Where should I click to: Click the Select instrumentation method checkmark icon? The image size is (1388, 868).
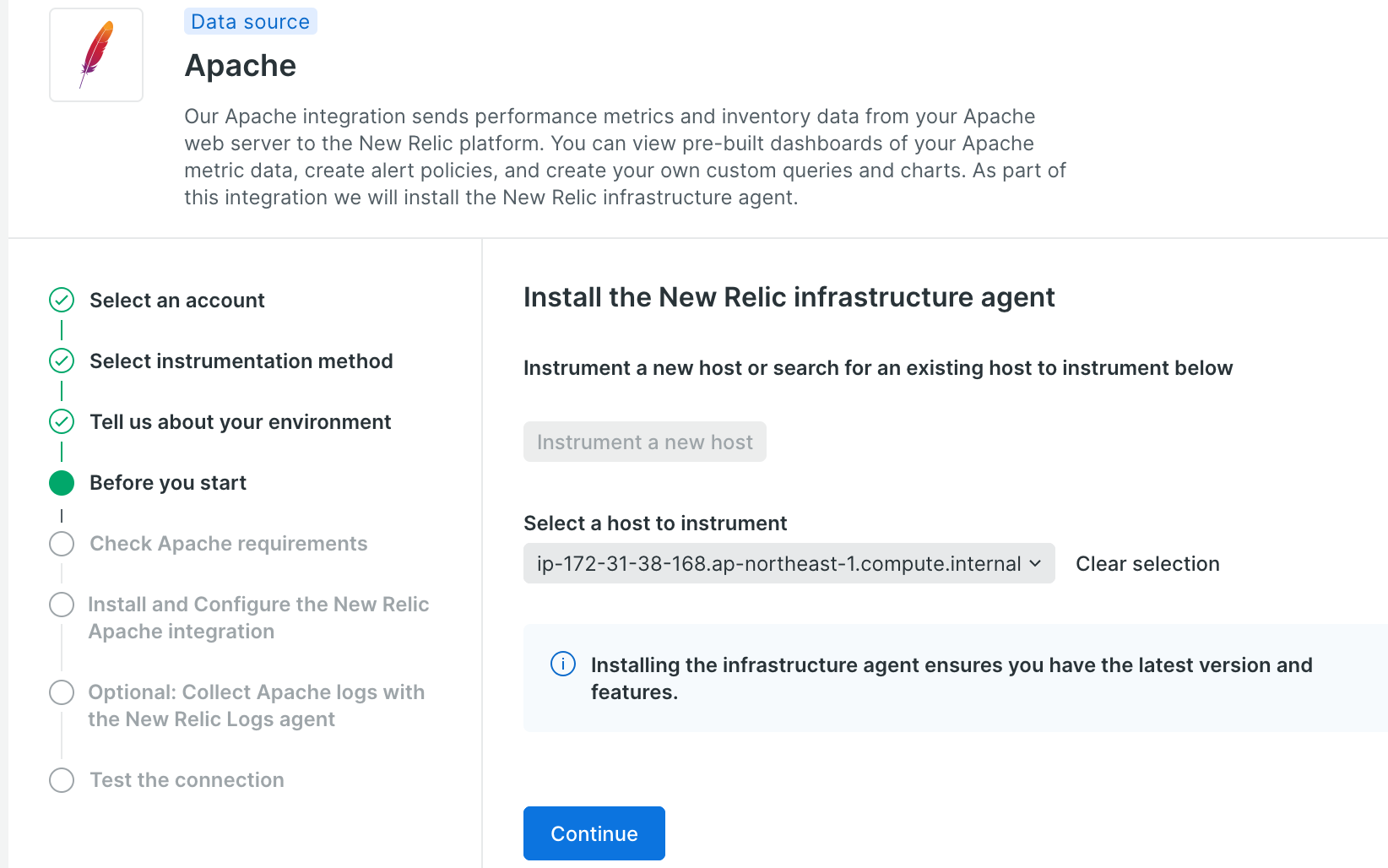[62, 361]
